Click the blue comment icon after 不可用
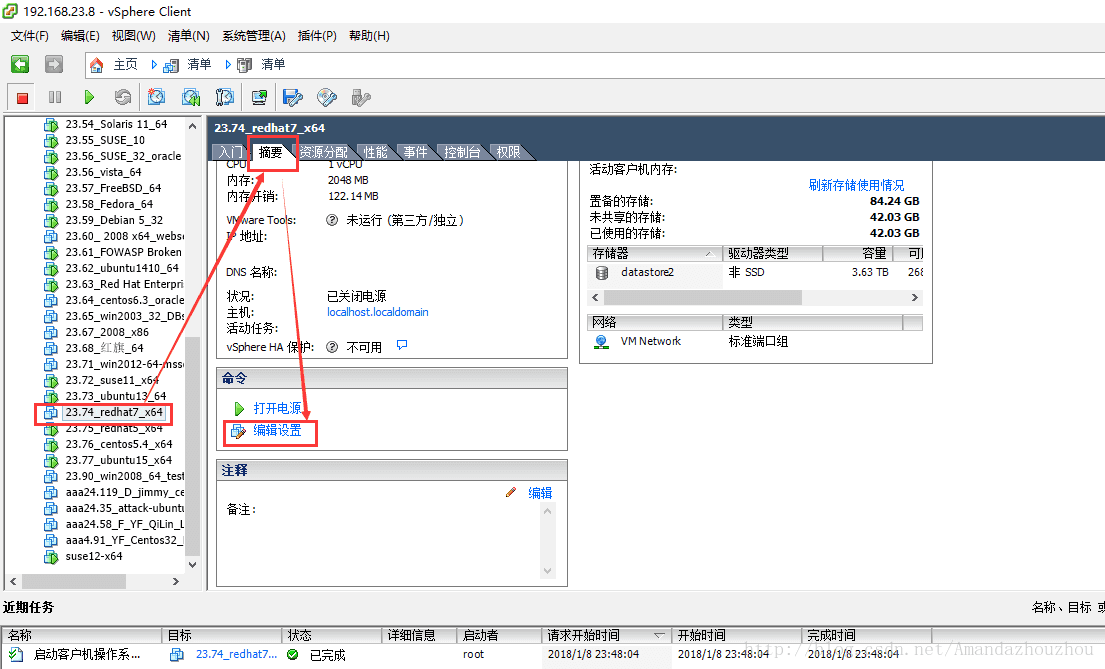 coord(402,345)
